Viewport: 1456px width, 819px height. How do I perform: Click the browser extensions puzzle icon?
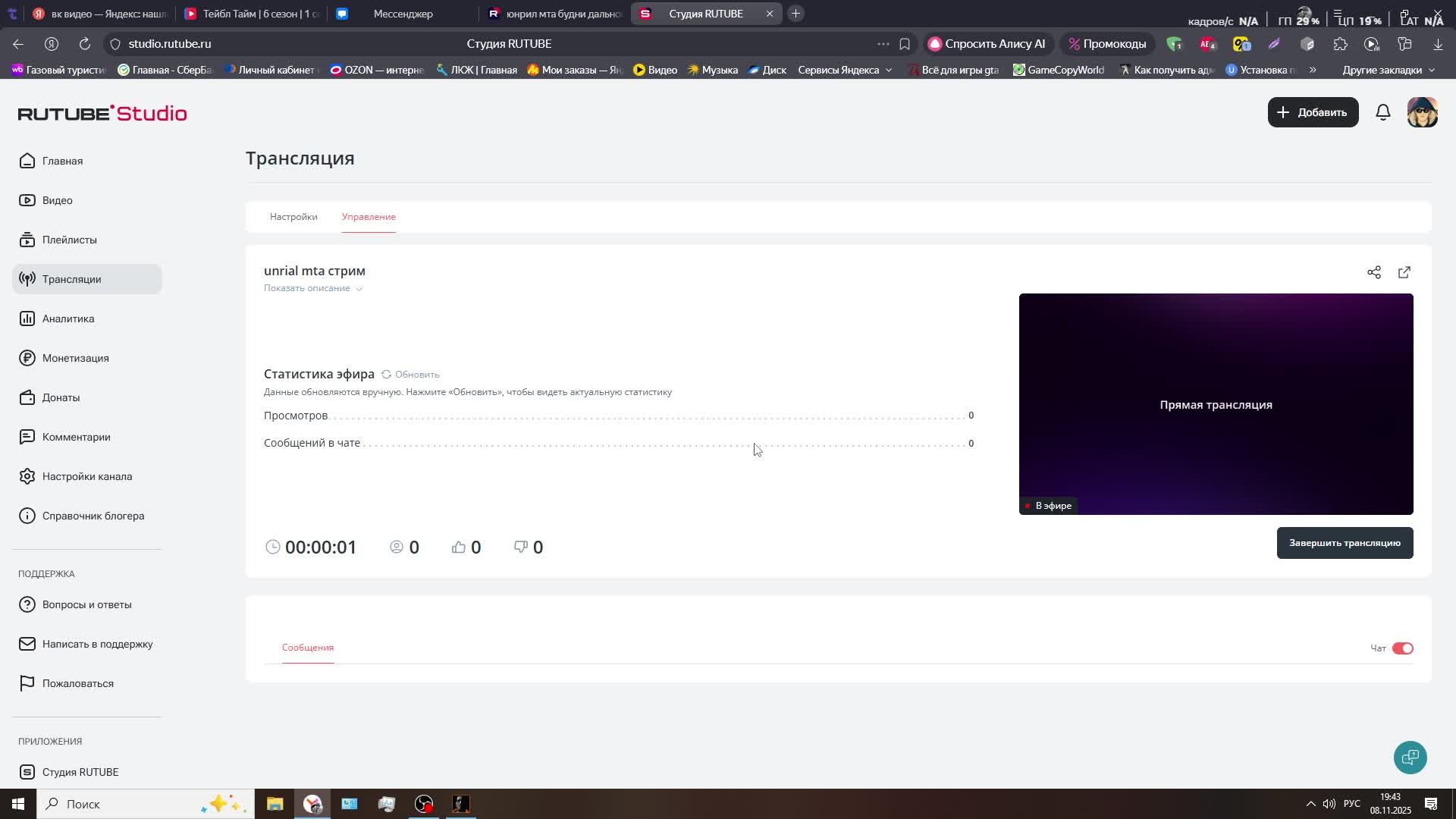coord(1340,44)
